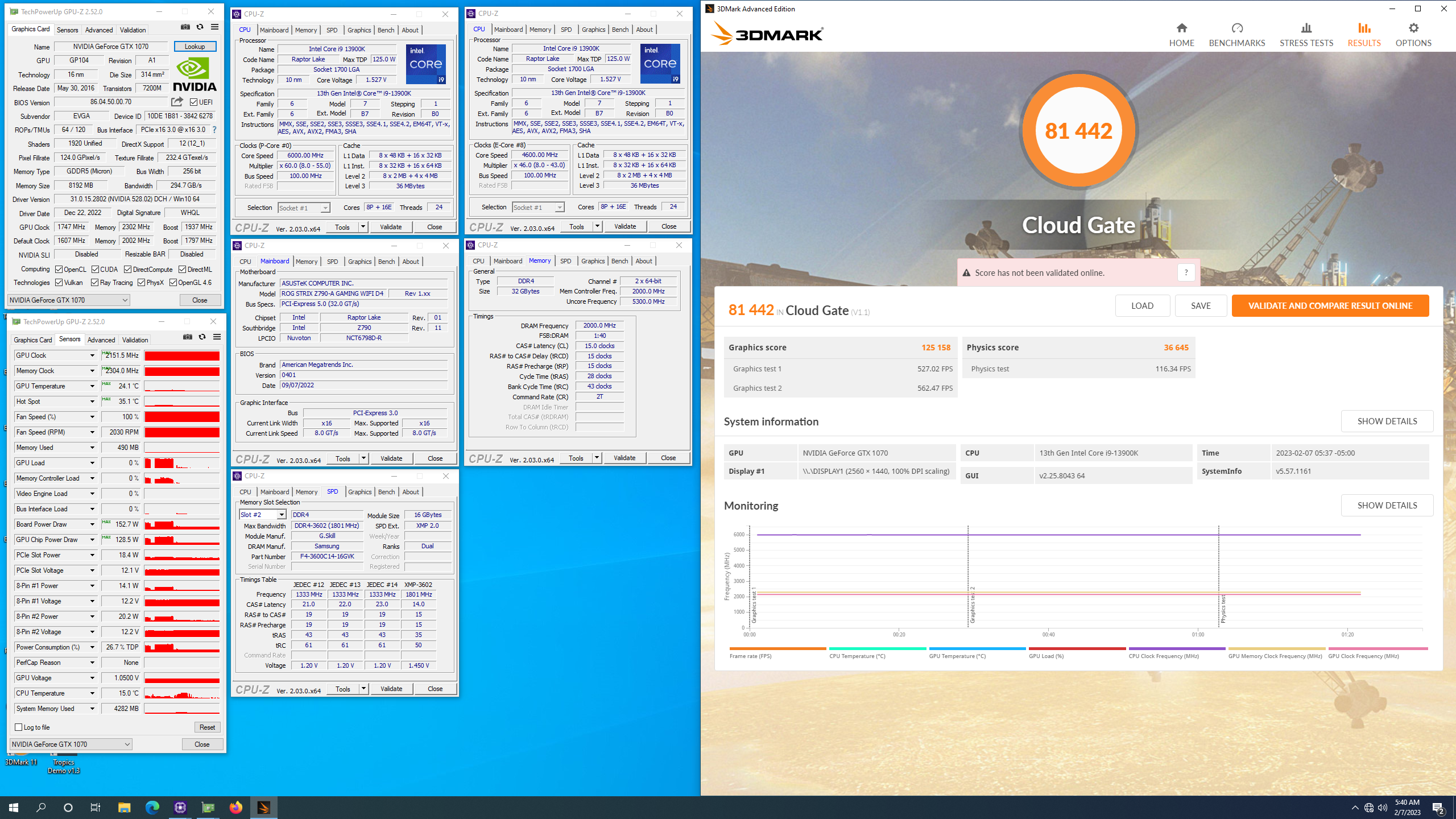
Task: Launch Microsoft Edge from taskbar
Action: click(x=152, y=807)
